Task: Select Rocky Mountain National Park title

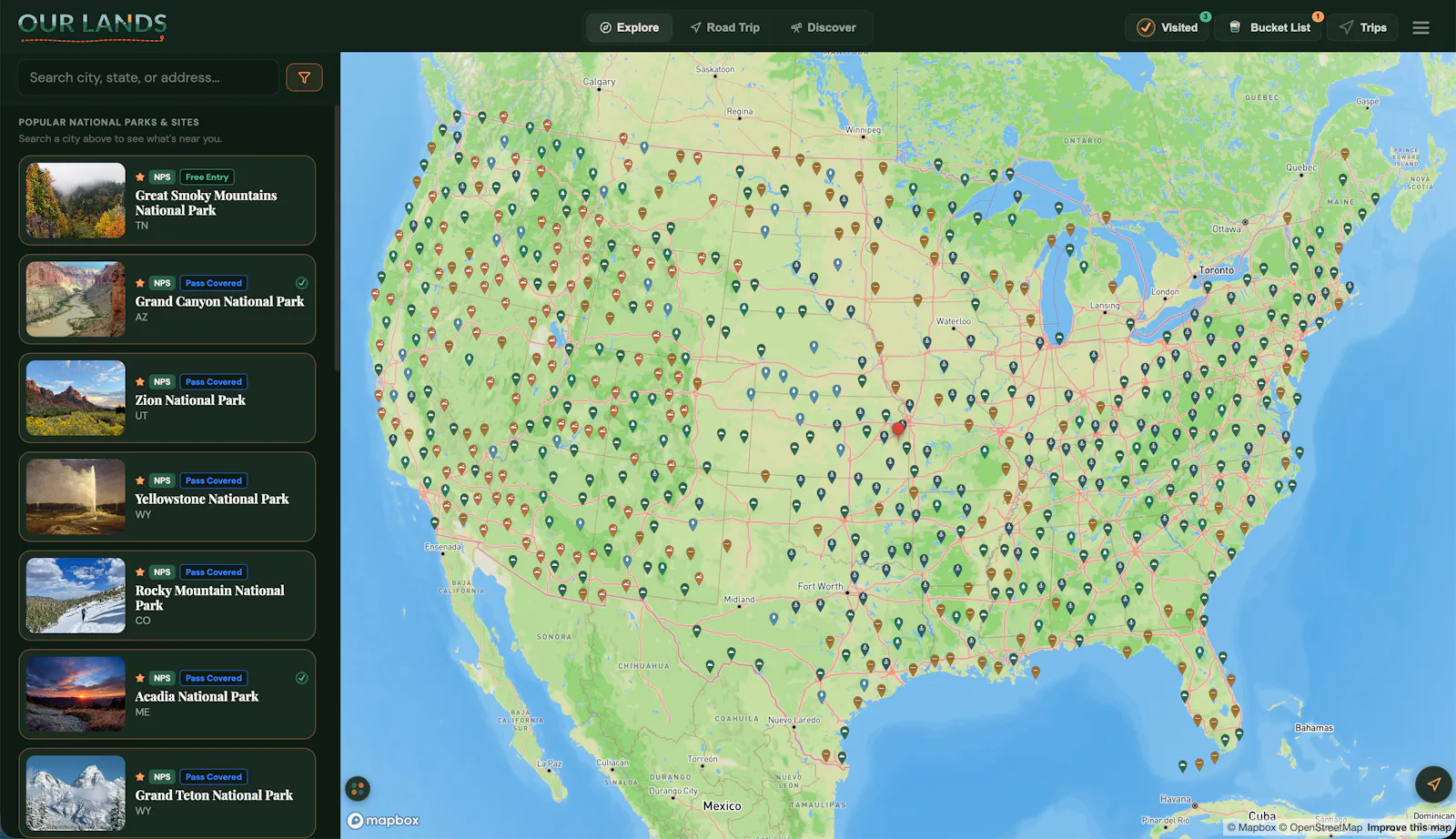Action: (x=210, y=598)
